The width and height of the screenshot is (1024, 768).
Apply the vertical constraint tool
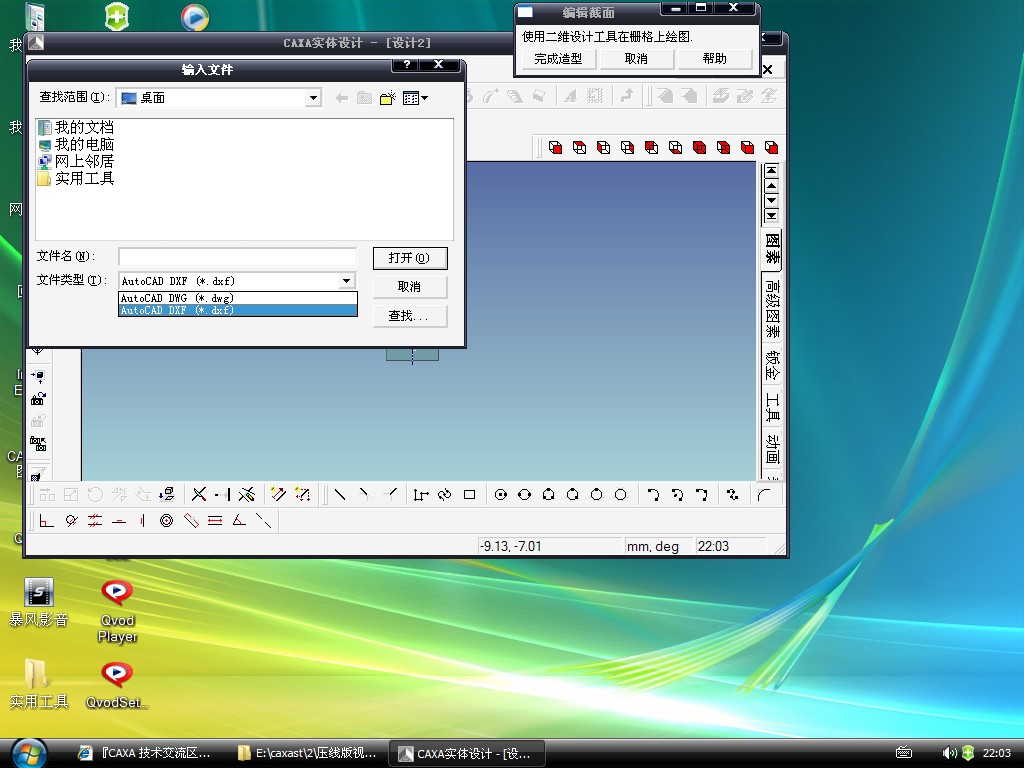click(142, 520)
